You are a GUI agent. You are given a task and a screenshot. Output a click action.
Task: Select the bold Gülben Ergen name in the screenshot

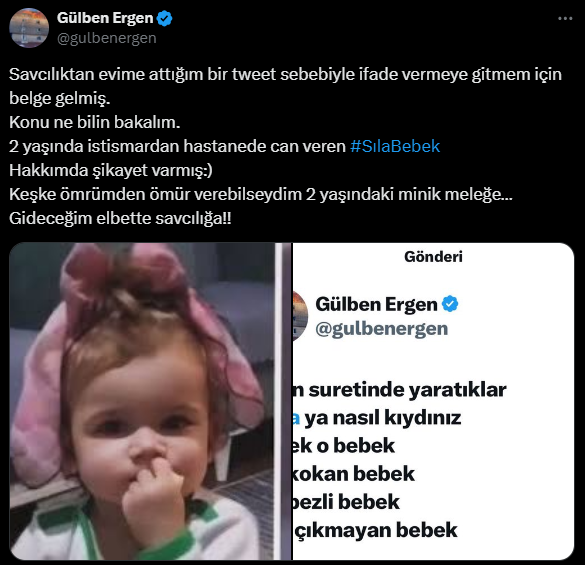376,304
